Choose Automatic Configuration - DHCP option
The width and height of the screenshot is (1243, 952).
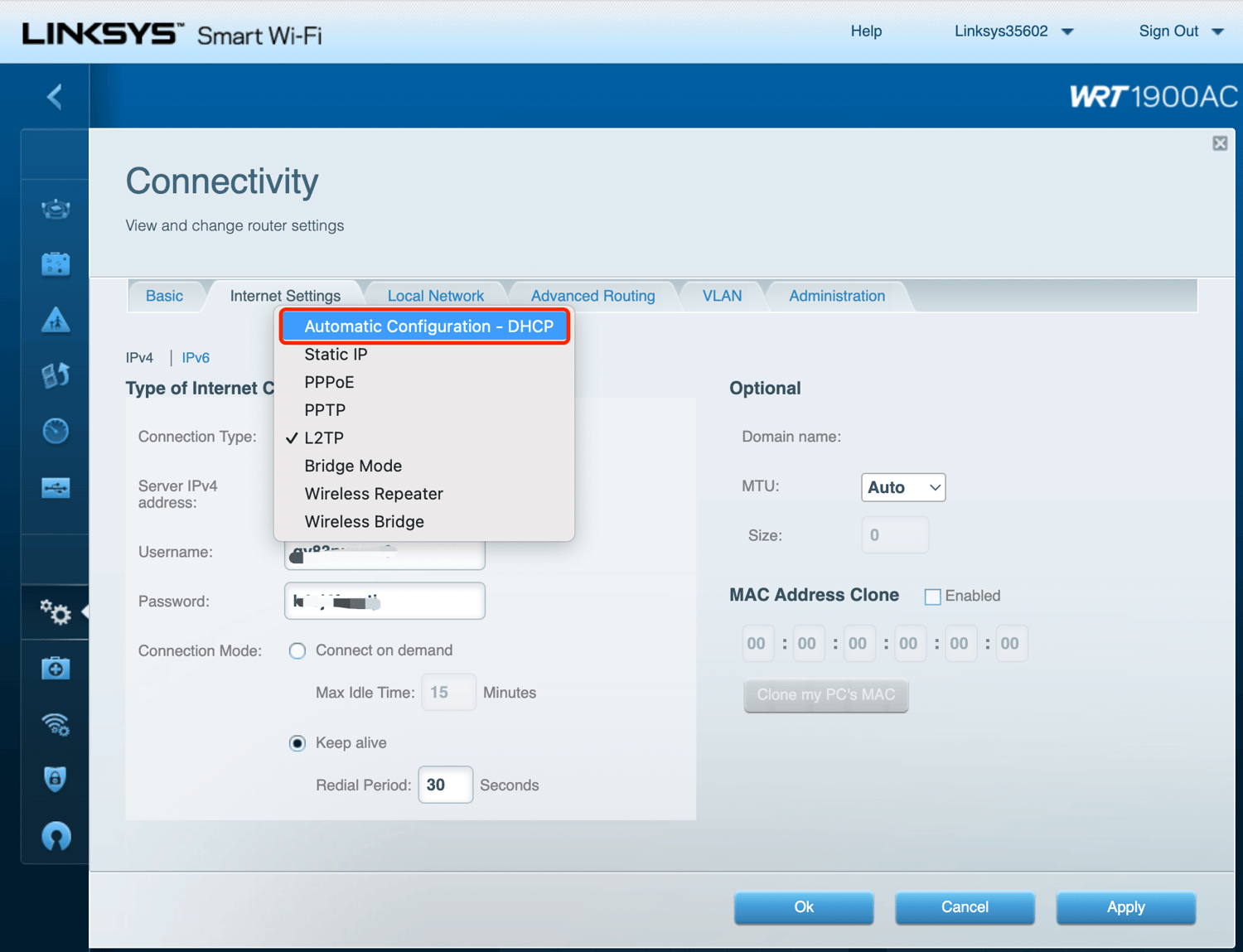pos(428,326)
